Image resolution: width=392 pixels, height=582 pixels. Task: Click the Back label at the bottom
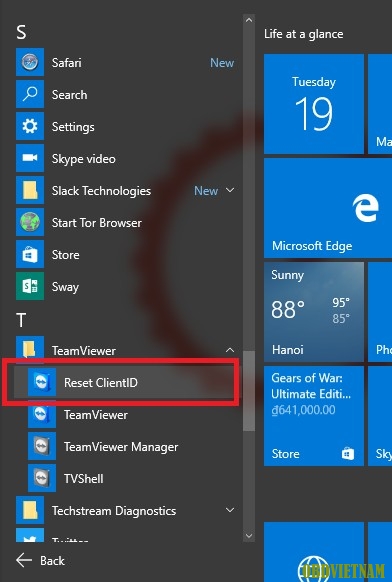point(52,560)
